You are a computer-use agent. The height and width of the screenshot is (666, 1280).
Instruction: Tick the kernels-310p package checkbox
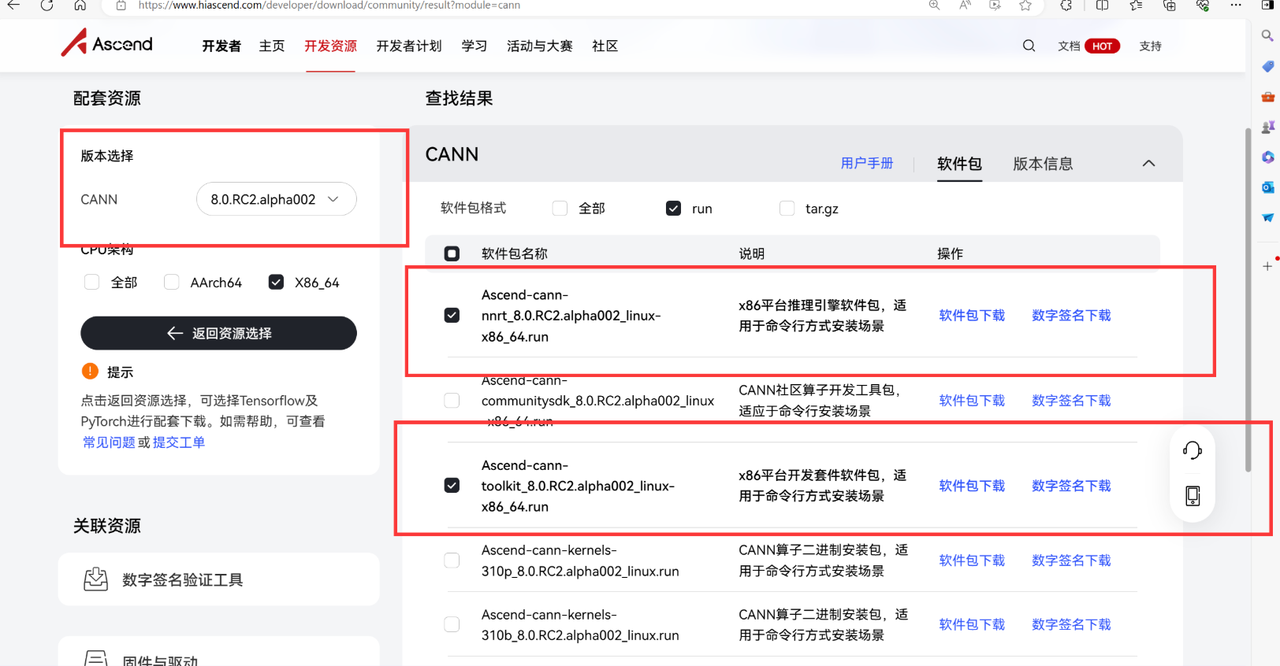(452, 560)
